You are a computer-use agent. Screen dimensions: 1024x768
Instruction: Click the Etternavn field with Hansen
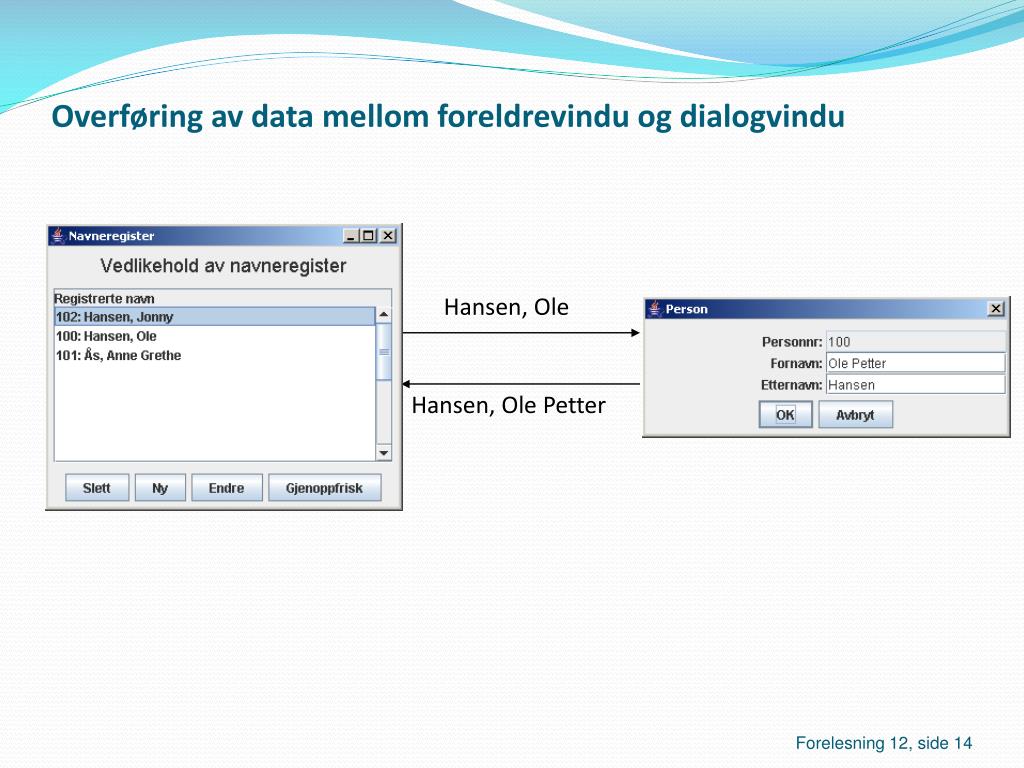click(x=916, y=385)
